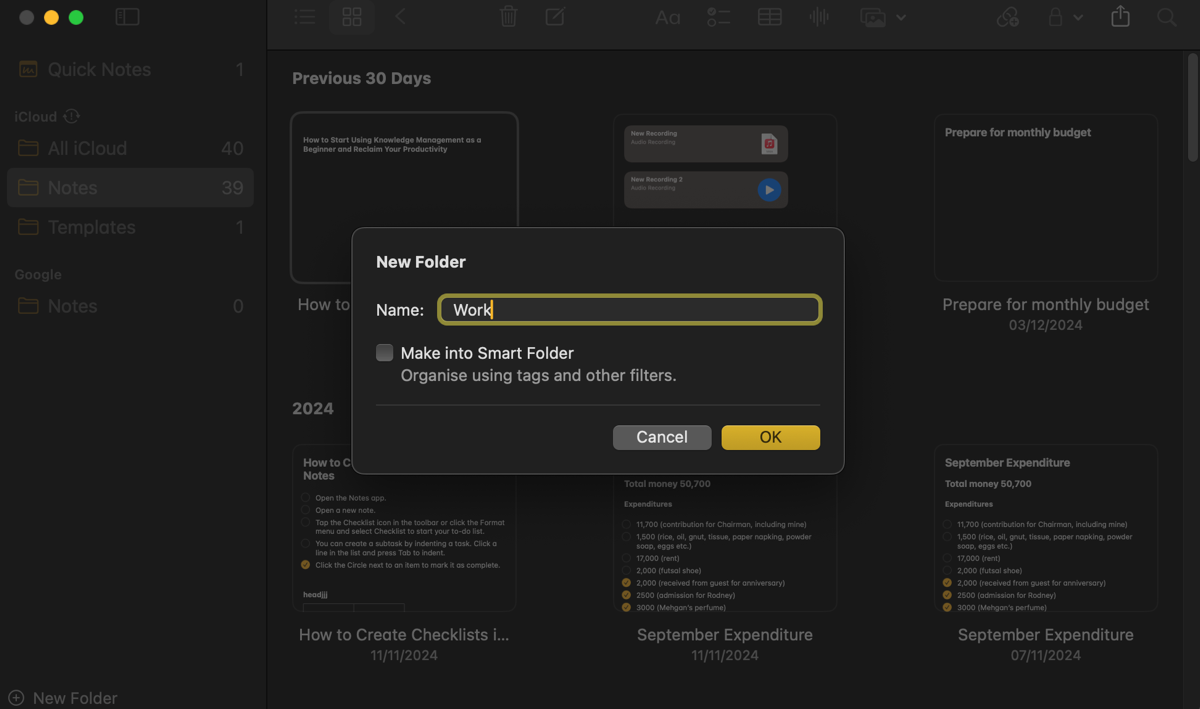Open the Aa text format options
Image resolution: width=1200 pixels, height=709 pixels.
click(x=668, y=17)
